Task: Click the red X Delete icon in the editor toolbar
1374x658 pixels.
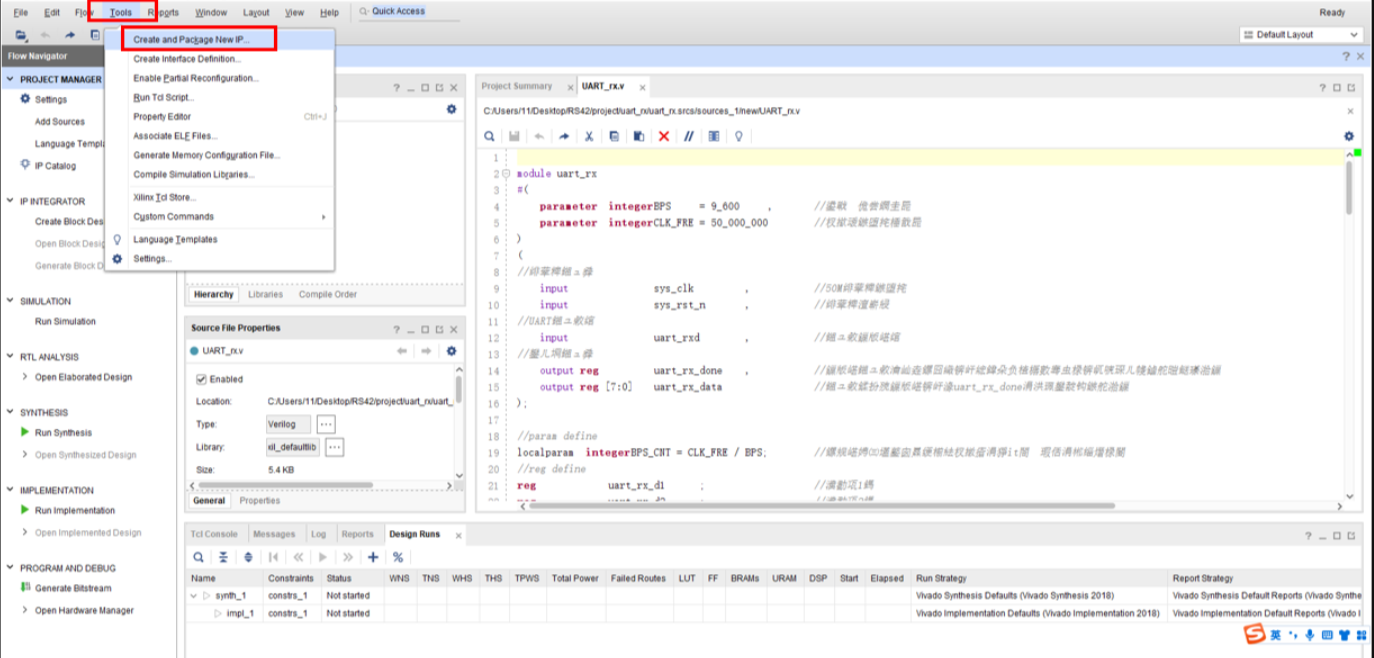Action: click(664, 136)
